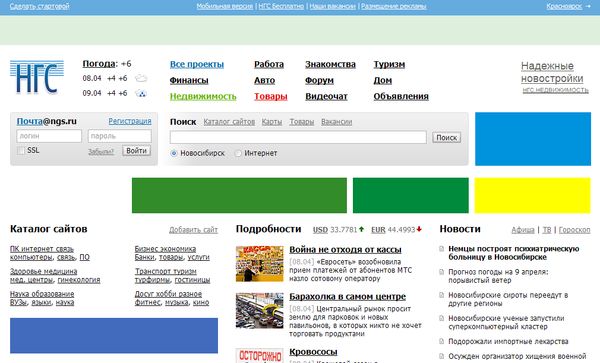Open Война не отходя от кассы thumbnail
This screenshot has width=600, height=363.
pyautogui.click(x=259, y=264)
